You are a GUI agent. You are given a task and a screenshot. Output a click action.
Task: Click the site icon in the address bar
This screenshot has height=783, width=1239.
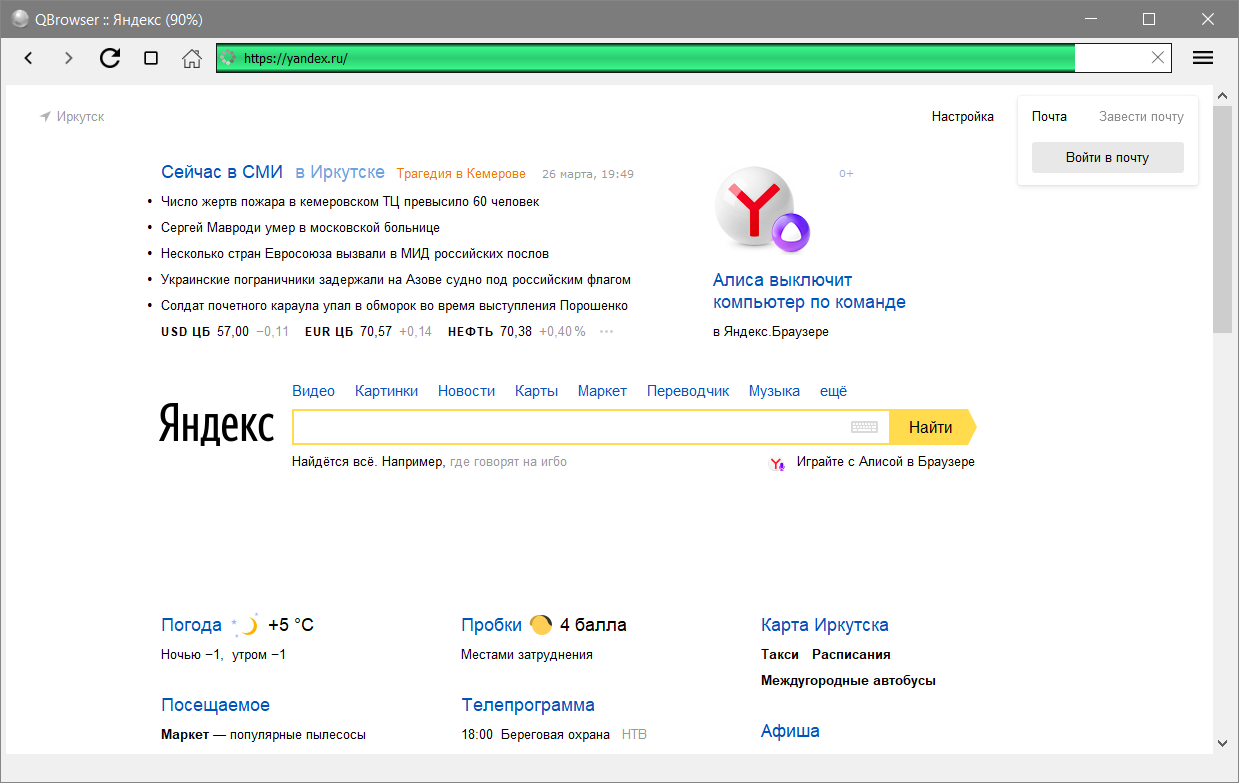(228, 58)
